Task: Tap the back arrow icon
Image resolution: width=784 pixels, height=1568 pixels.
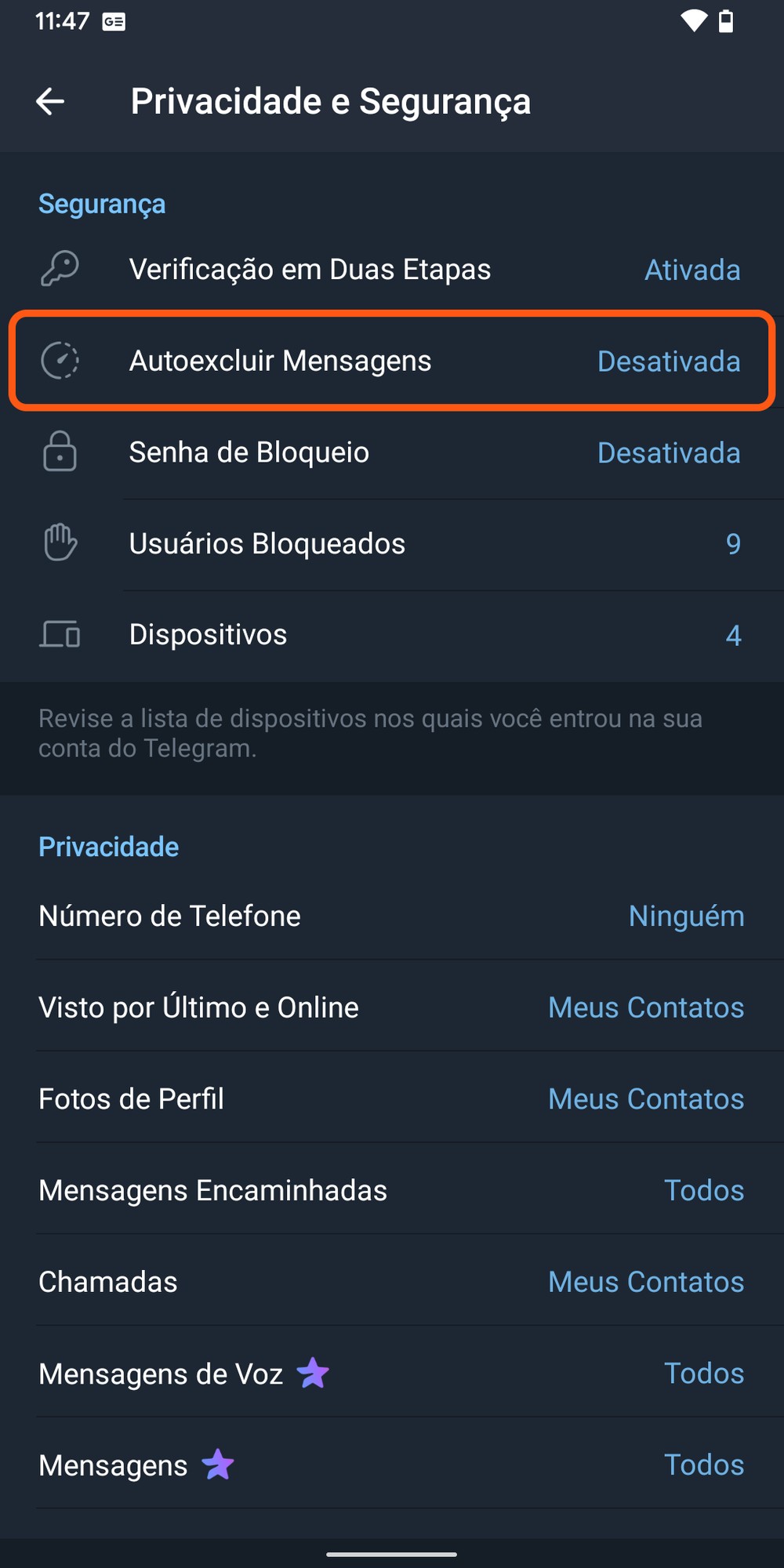Action: click(x=50, y=101)
